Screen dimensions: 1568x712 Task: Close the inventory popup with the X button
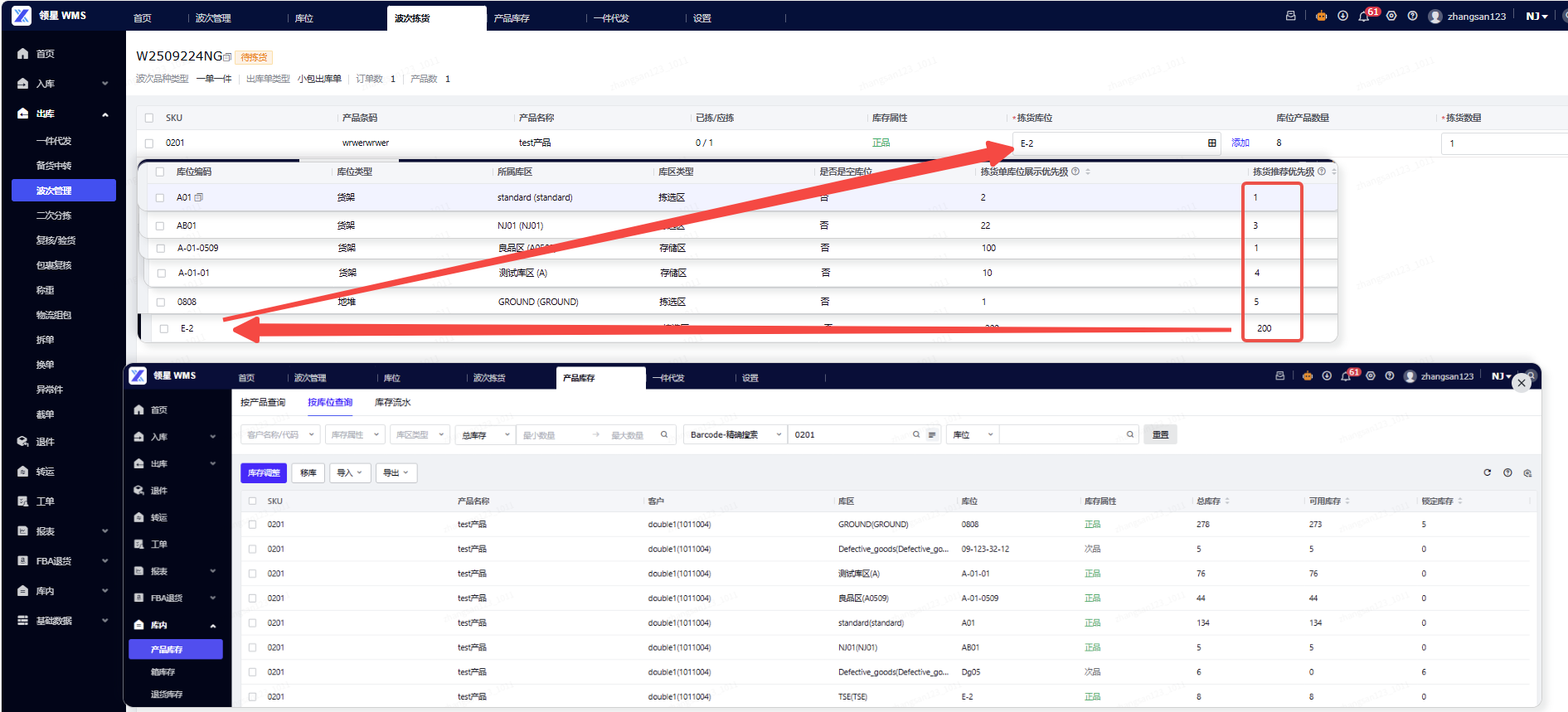coord(1521,383)
